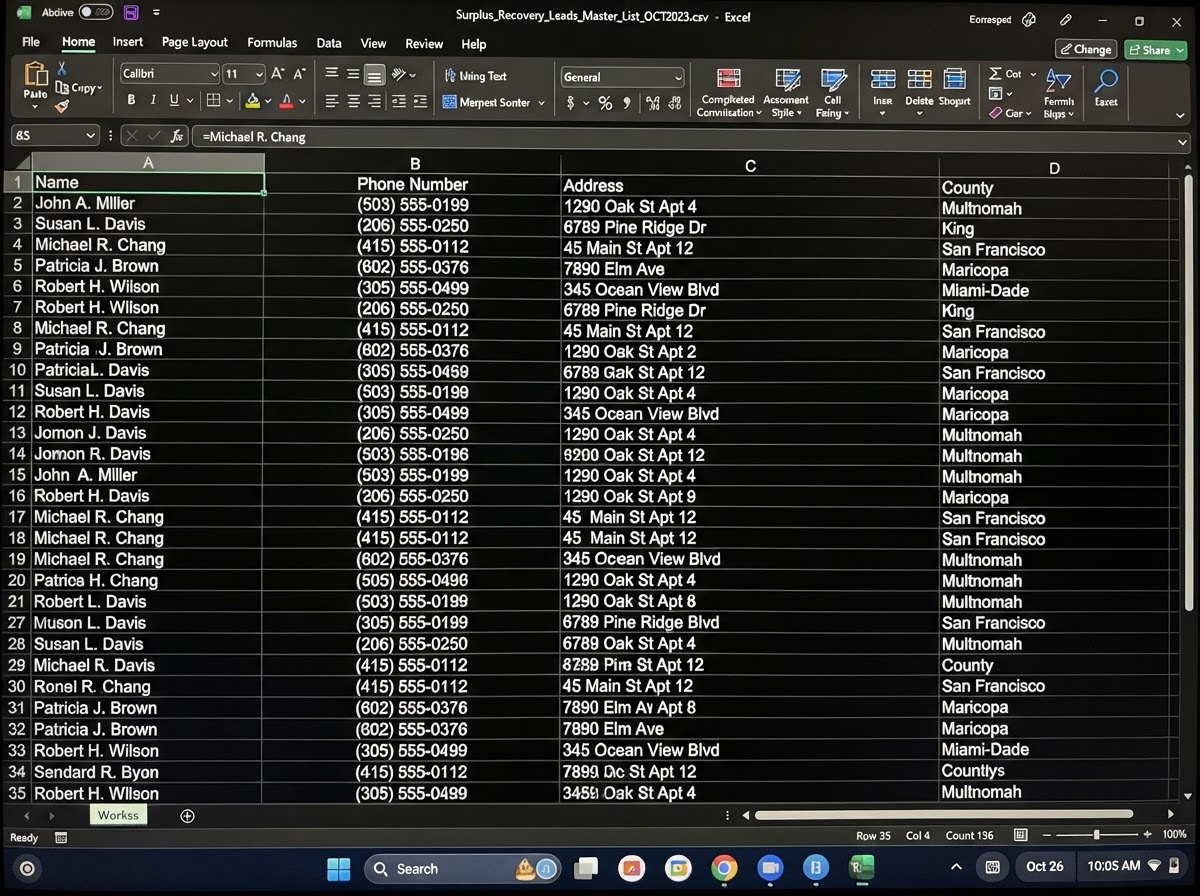Open the font size 11 dropdown
This screenshot has width=1200, height=896.
259,74
